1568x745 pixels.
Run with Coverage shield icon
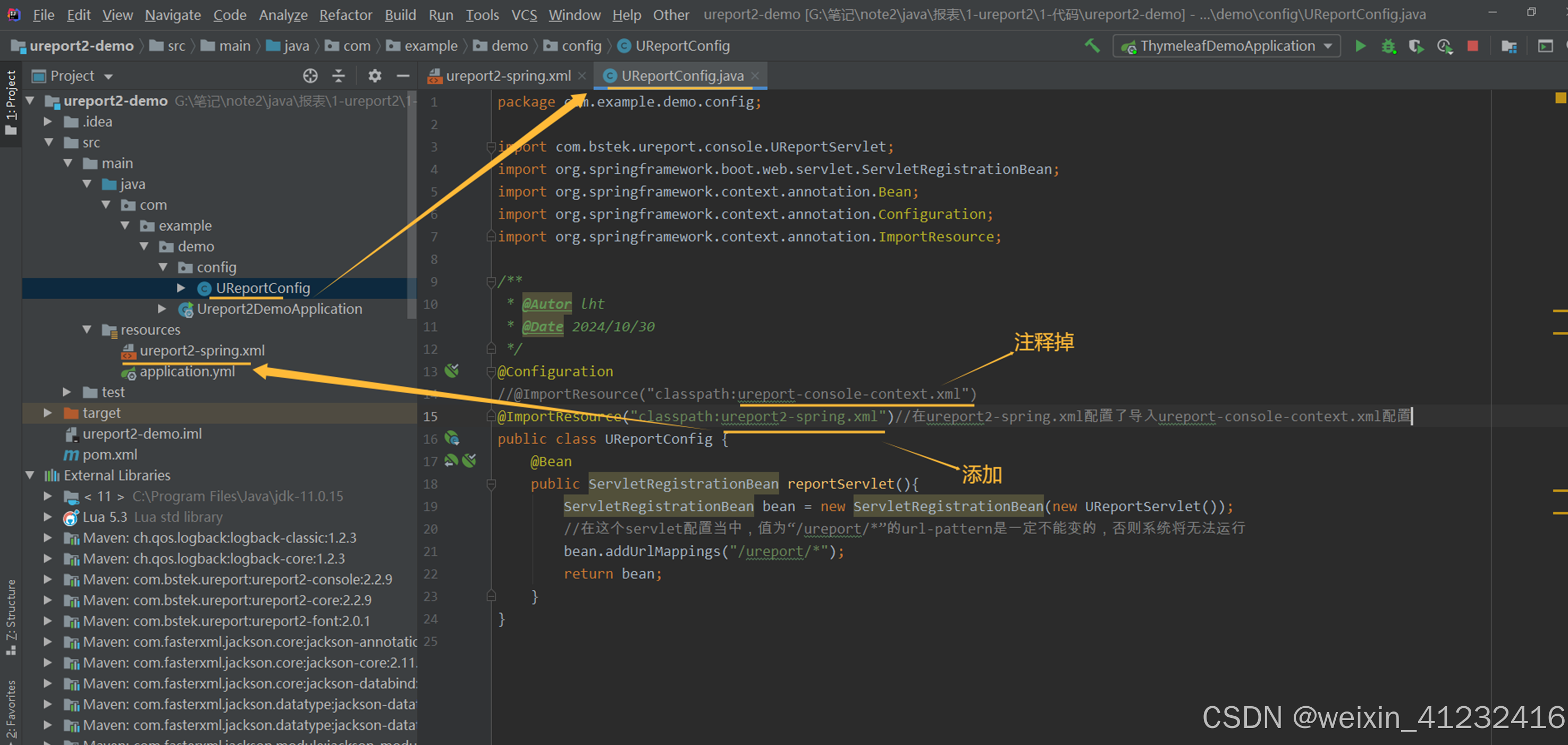coord(1417,46)
